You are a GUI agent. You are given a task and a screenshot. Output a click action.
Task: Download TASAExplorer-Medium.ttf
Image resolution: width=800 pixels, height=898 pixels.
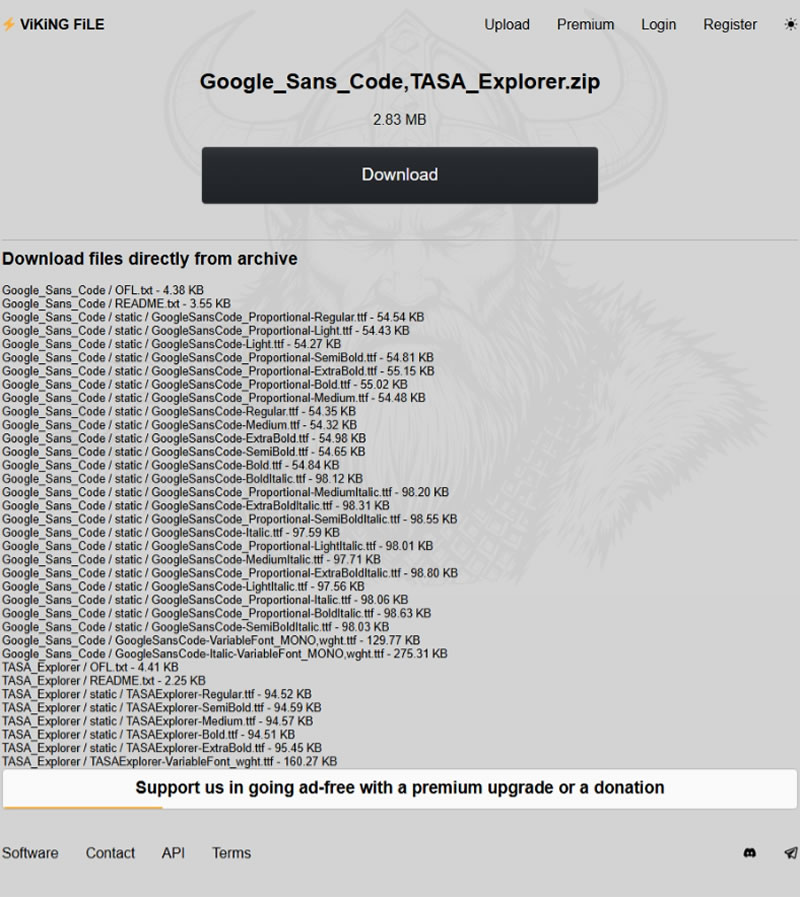click(157, 721)
